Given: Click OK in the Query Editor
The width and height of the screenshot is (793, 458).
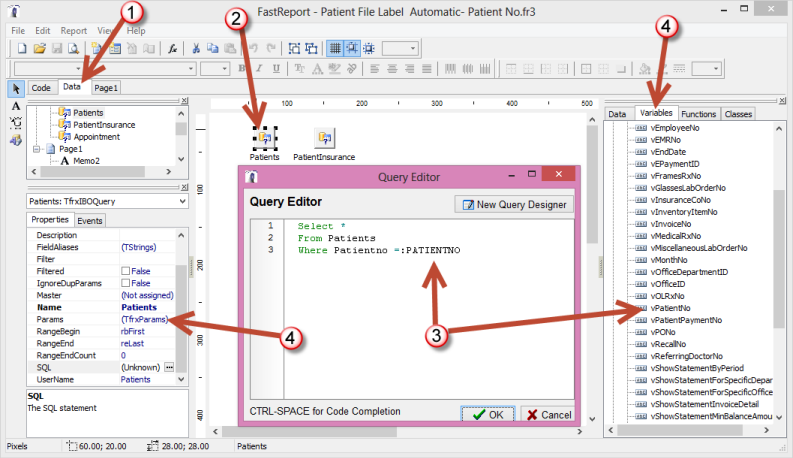Looking at the screenshot, I should (488, 415).
